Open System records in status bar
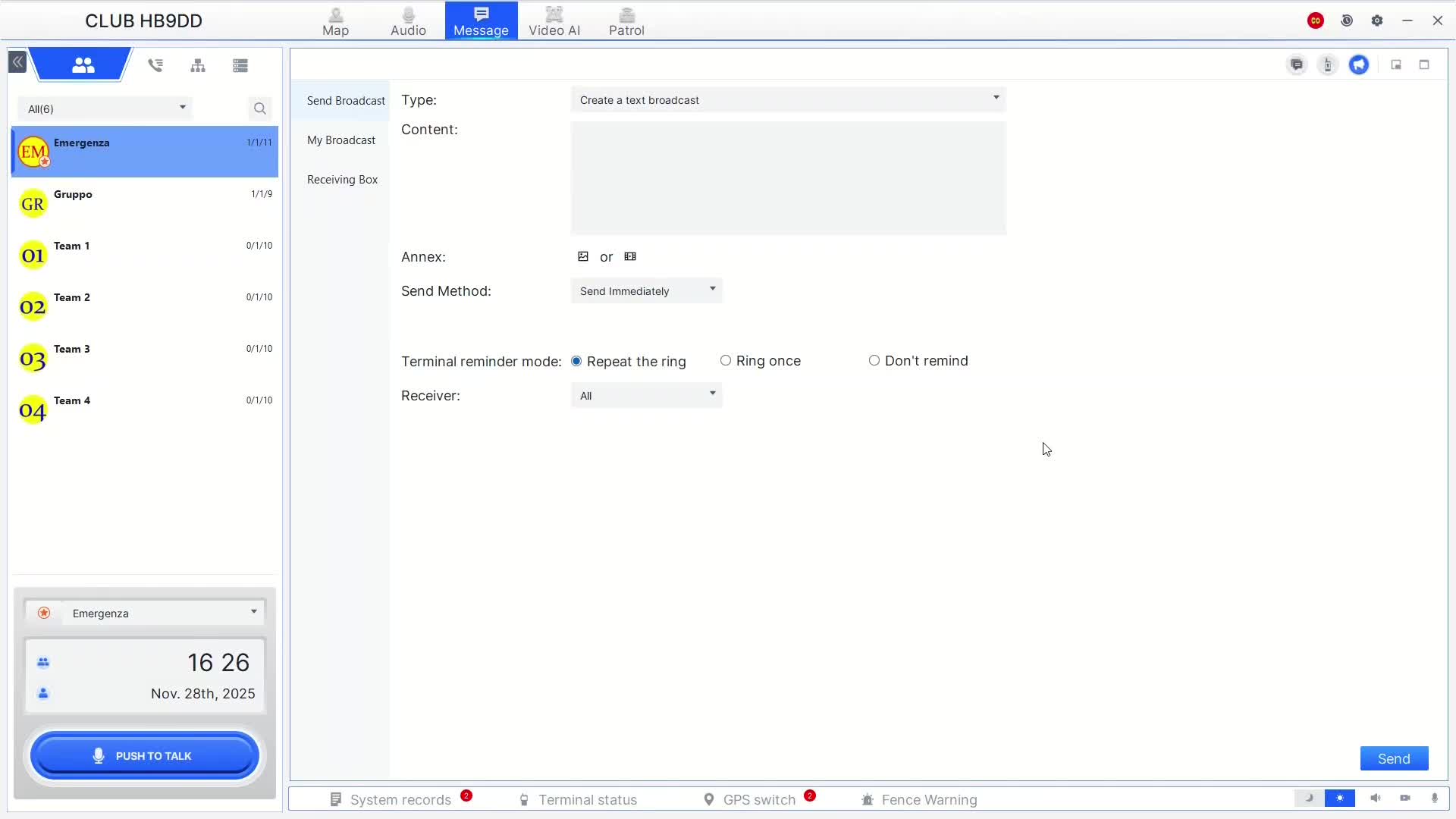Image resolution: width=1456 pixels, height=819 pixels. click(x=400, y=799)
